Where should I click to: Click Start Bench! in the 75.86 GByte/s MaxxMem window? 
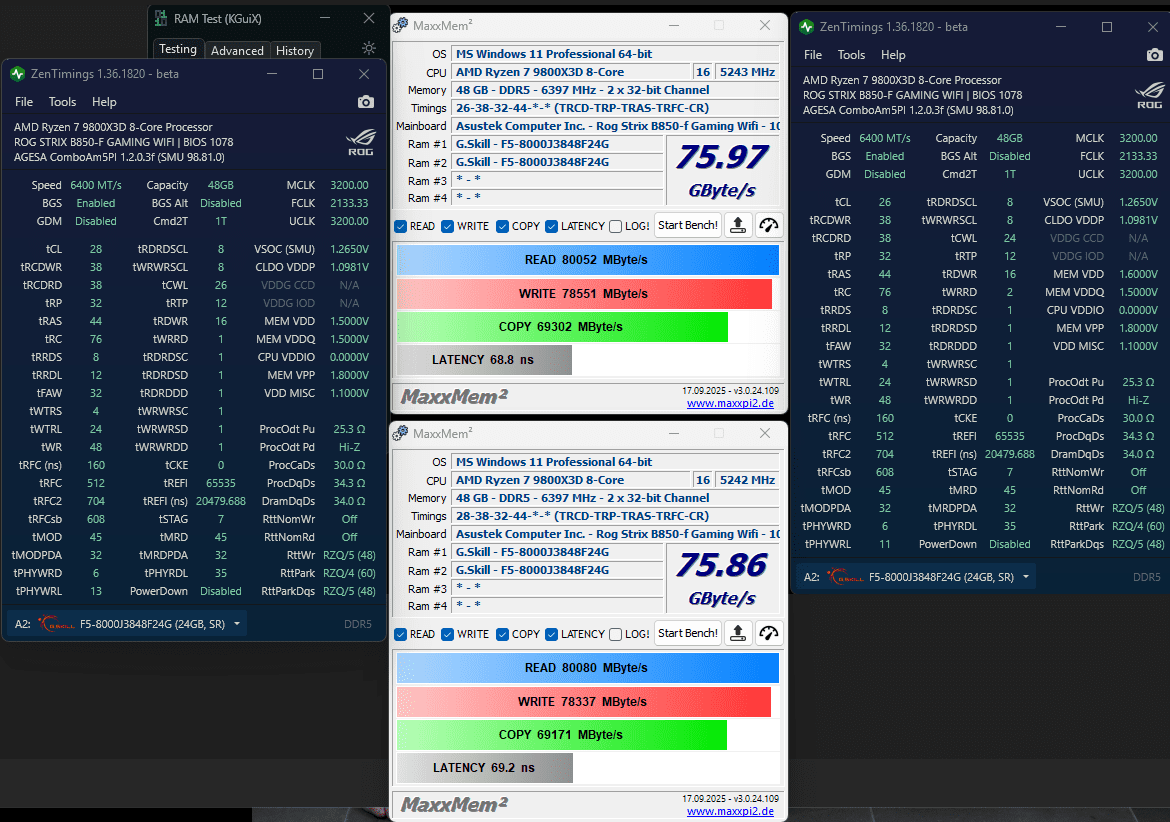(688, 633)
